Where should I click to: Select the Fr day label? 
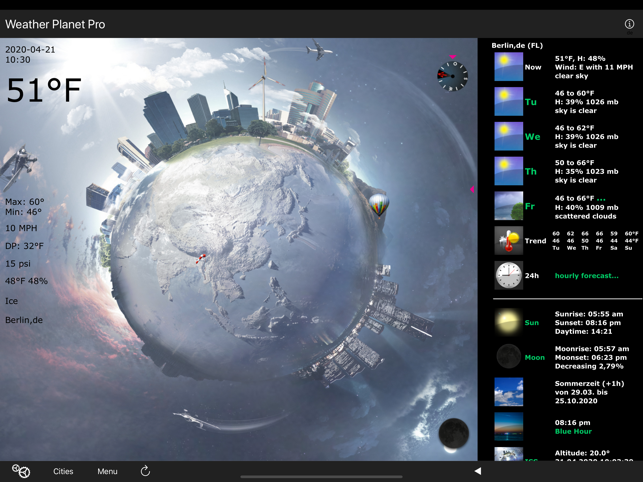tap(530, 206)
